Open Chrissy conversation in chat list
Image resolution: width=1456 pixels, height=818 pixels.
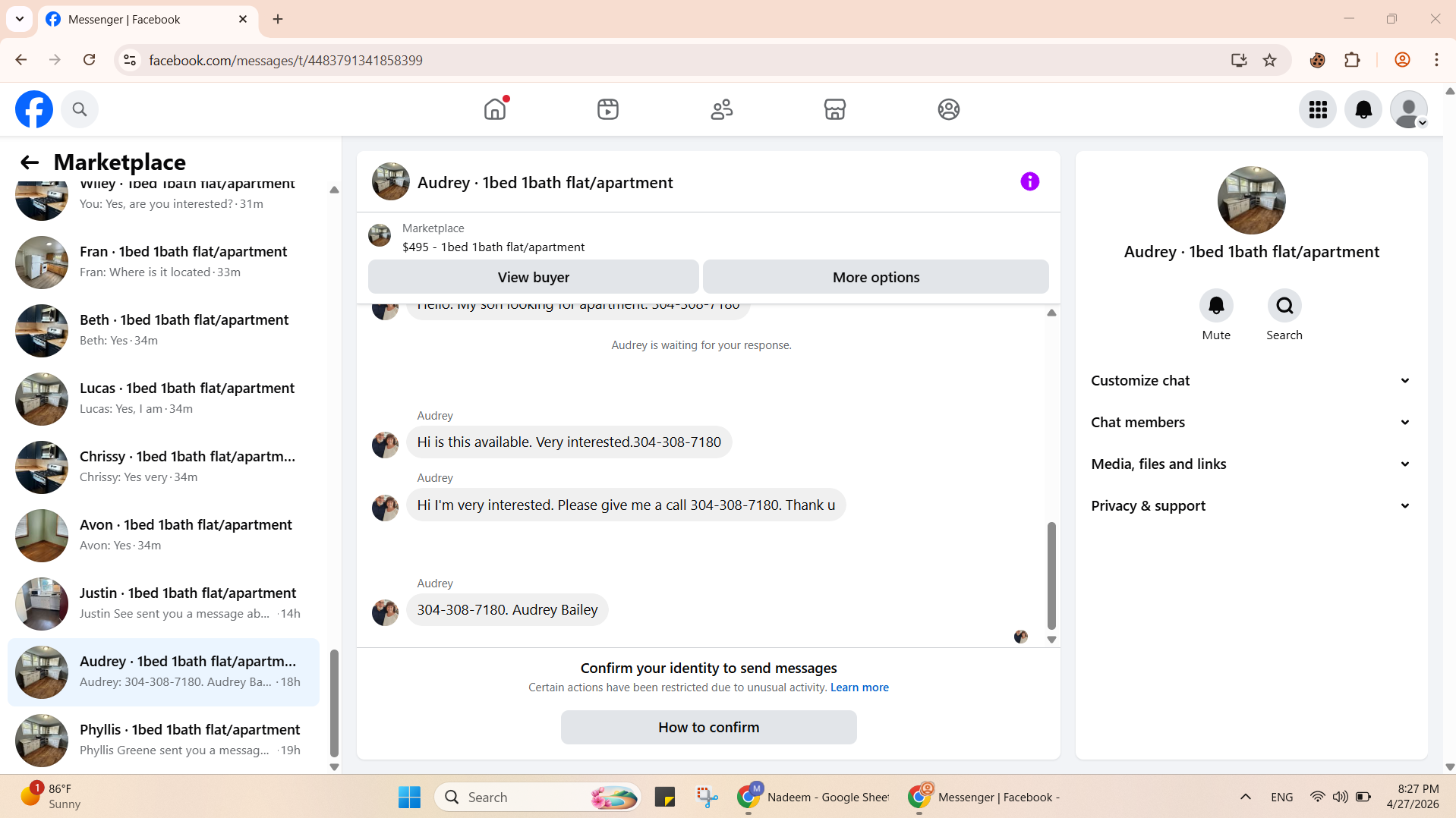[x=163, y=467]
